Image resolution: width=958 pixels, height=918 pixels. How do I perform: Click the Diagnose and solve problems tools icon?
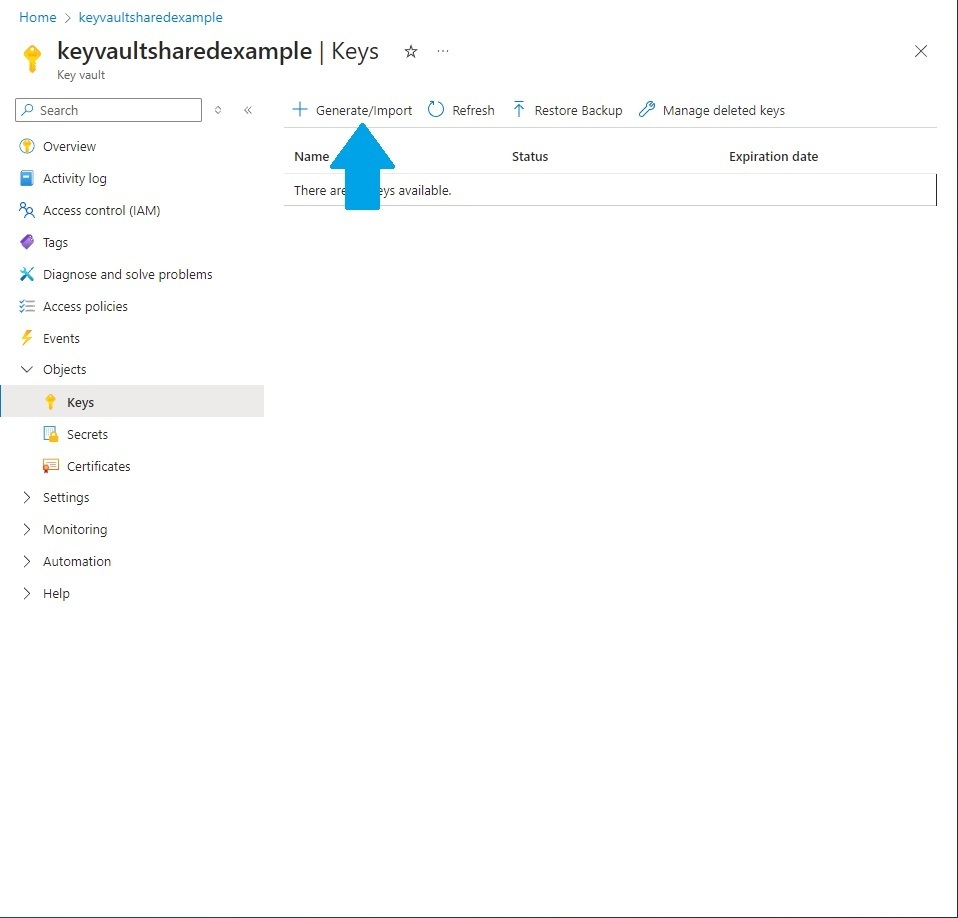click(27, 274)
